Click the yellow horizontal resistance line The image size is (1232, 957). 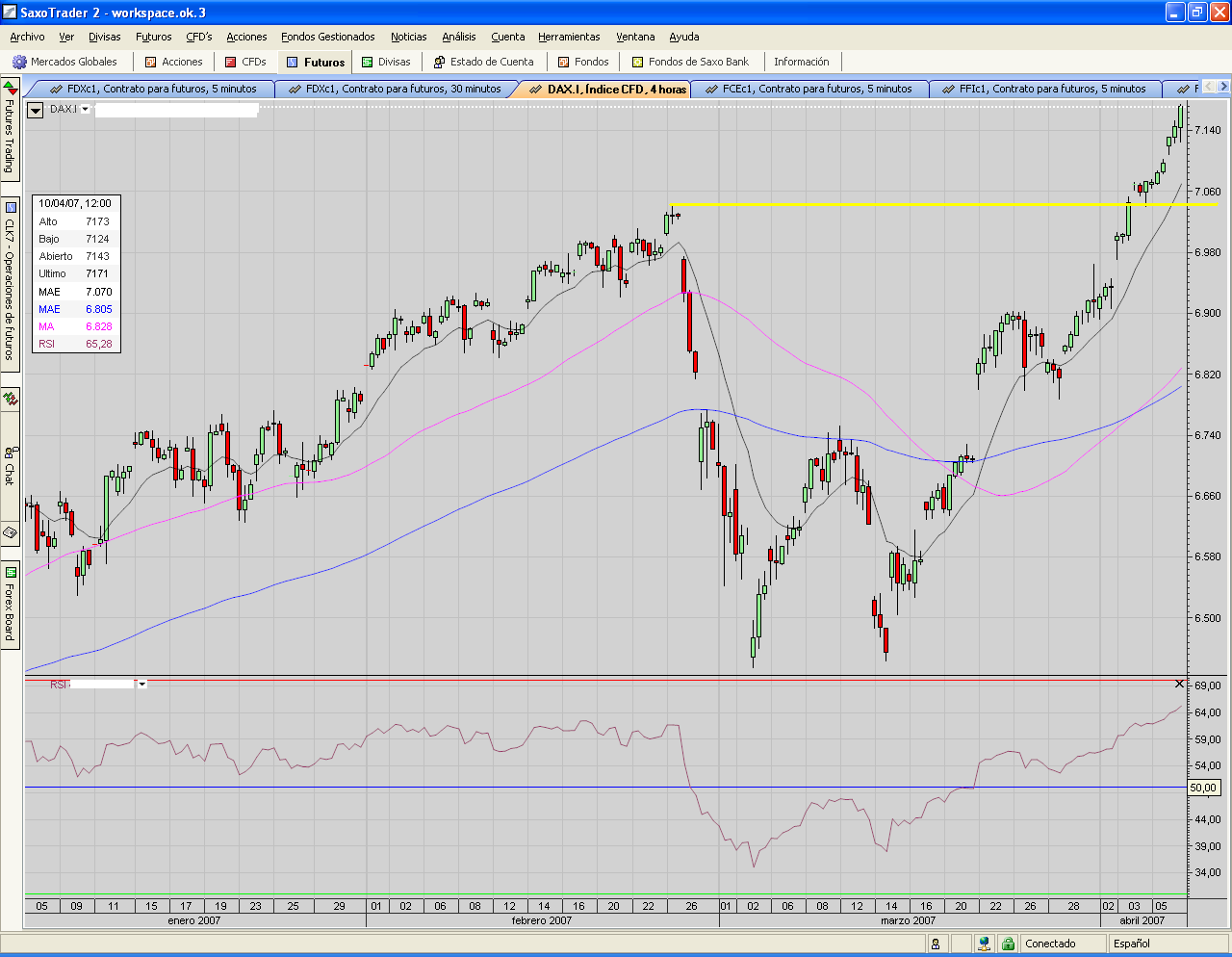(943, 204)
